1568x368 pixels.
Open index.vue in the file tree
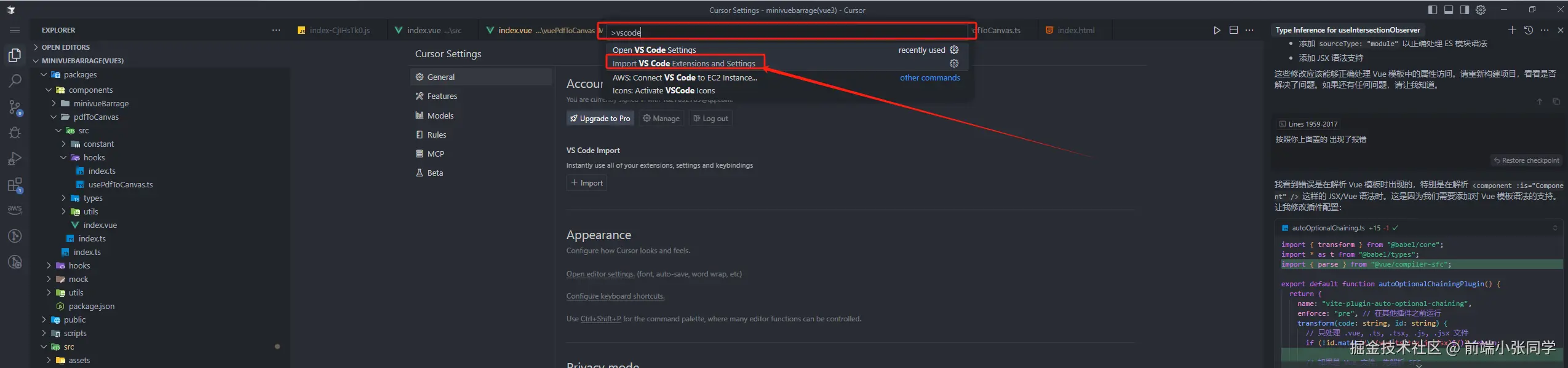click(x=160, y=225)
